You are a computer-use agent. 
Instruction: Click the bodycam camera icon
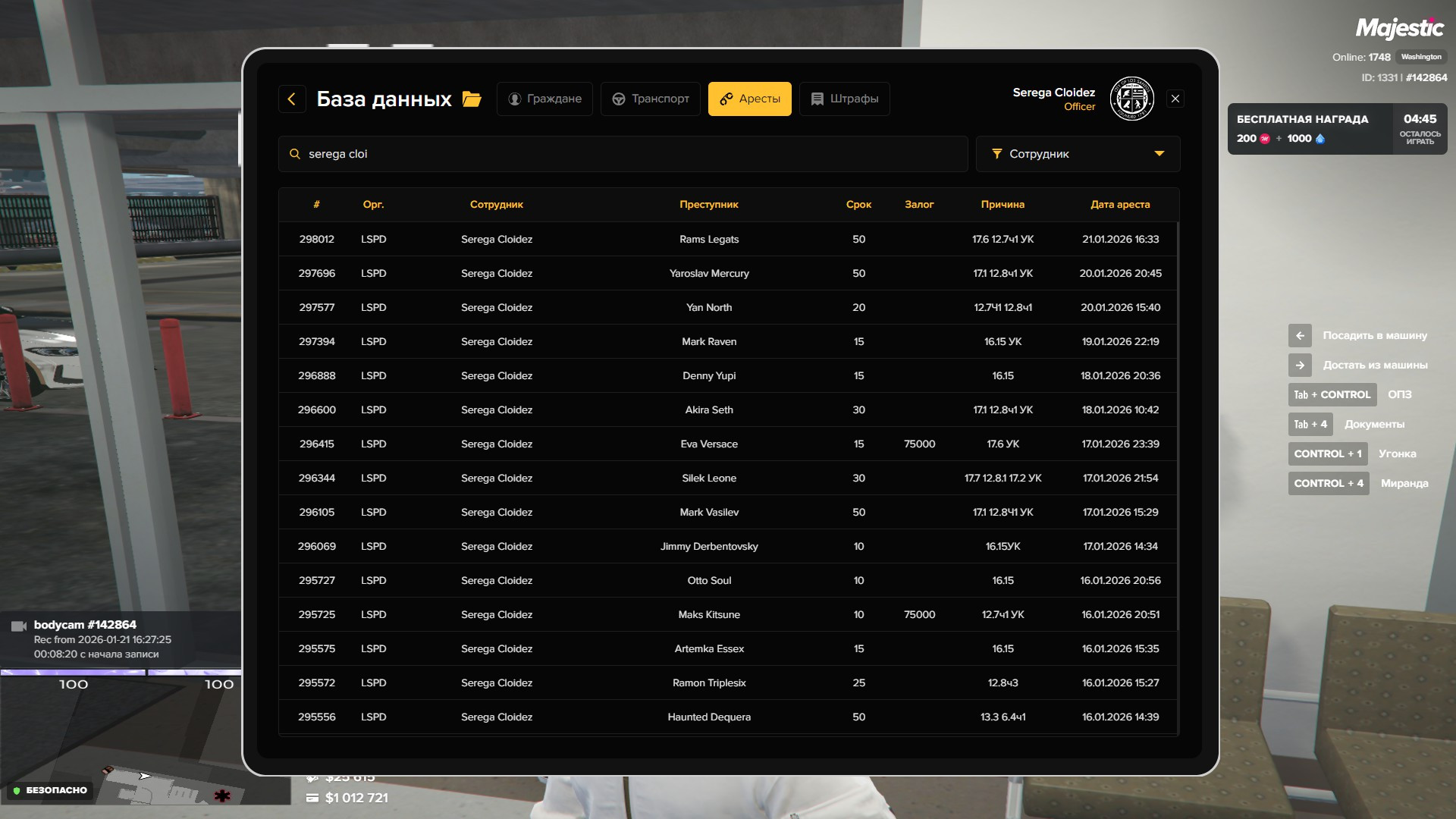19,626
